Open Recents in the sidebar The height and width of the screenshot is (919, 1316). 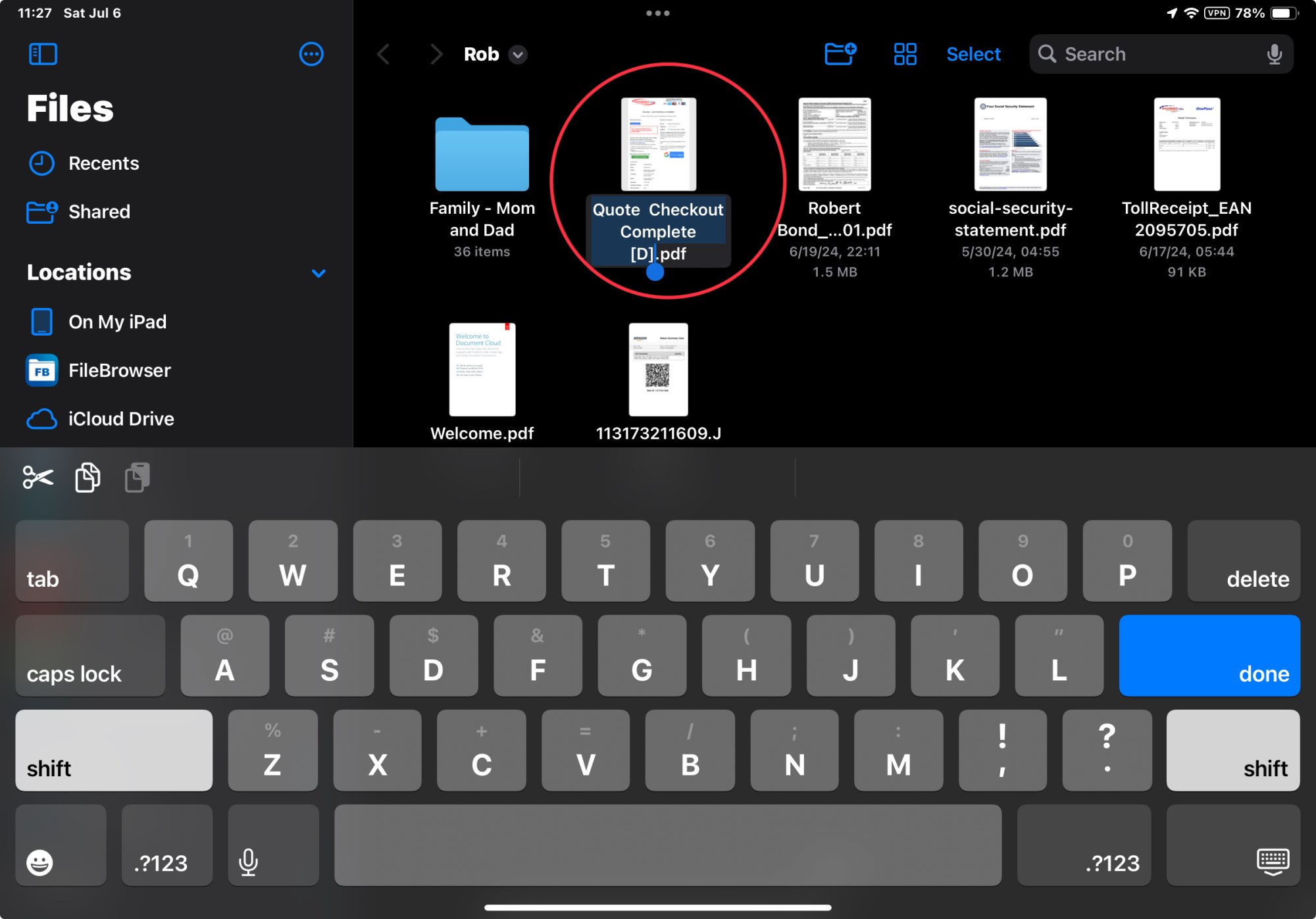coord(103,163)
